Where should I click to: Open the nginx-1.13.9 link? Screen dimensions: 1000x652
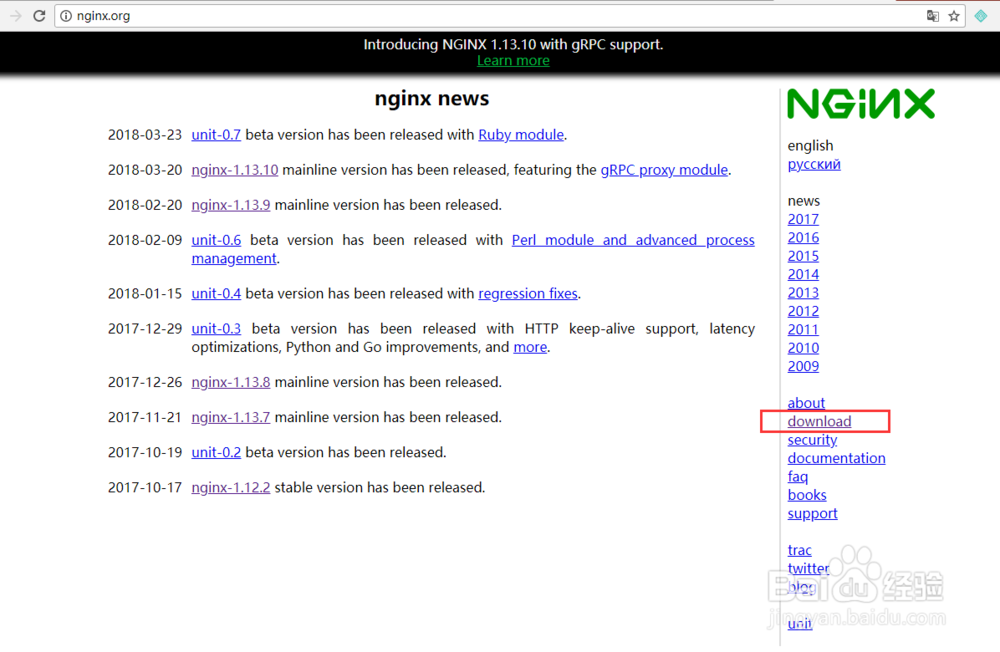click(x=231, y=205)
